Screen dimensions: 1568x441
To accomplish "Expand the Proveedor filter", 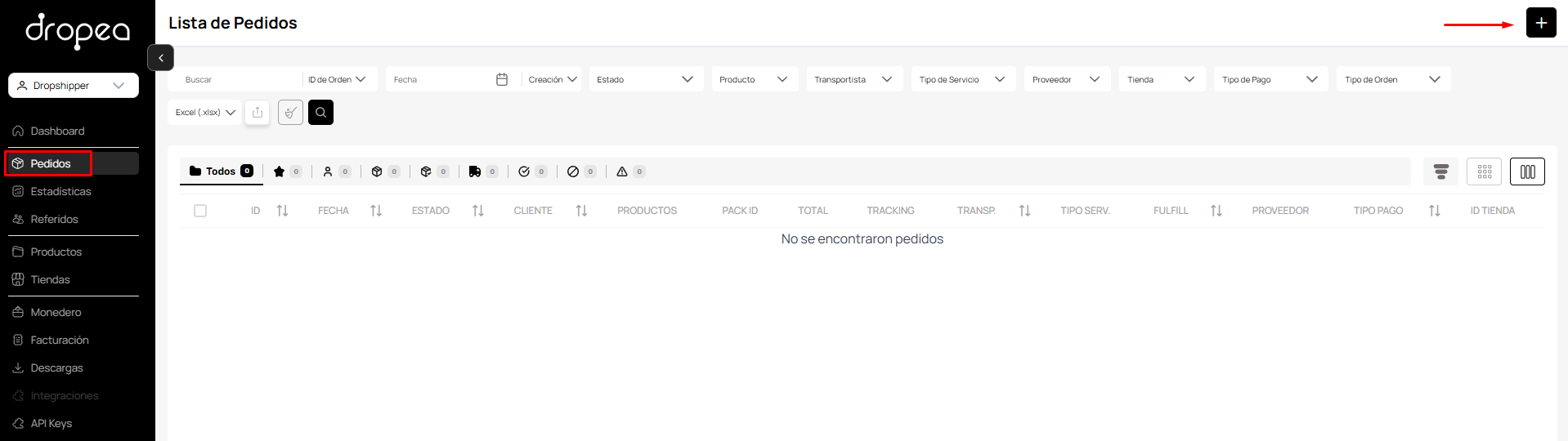I will [x=1067, y=79].
